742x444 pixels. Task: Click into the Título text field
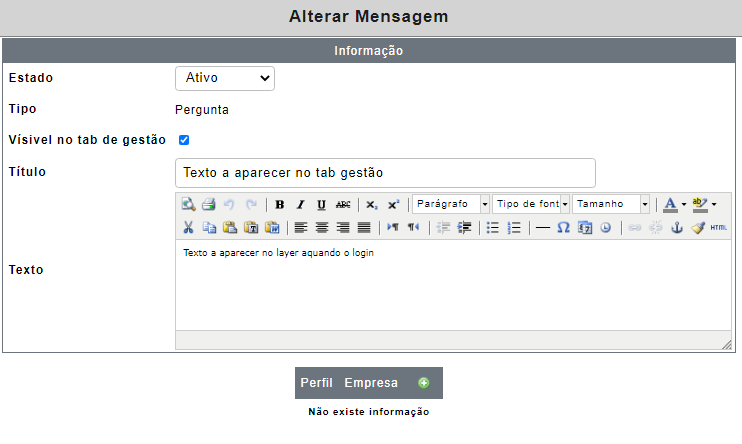(x=385, y=173)
